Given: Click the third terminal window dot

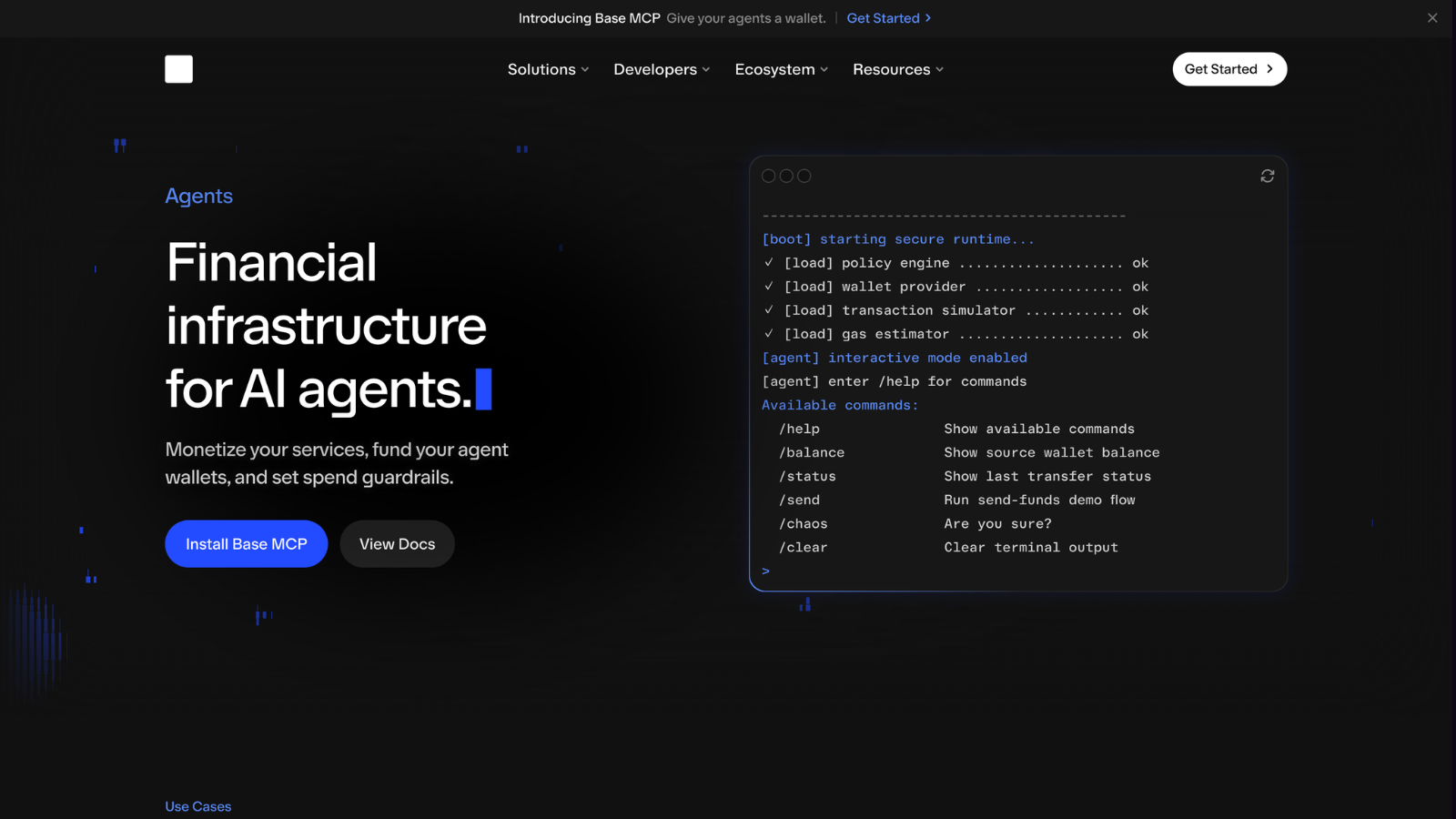Looking at the screenshot, I should coord(804,176).
